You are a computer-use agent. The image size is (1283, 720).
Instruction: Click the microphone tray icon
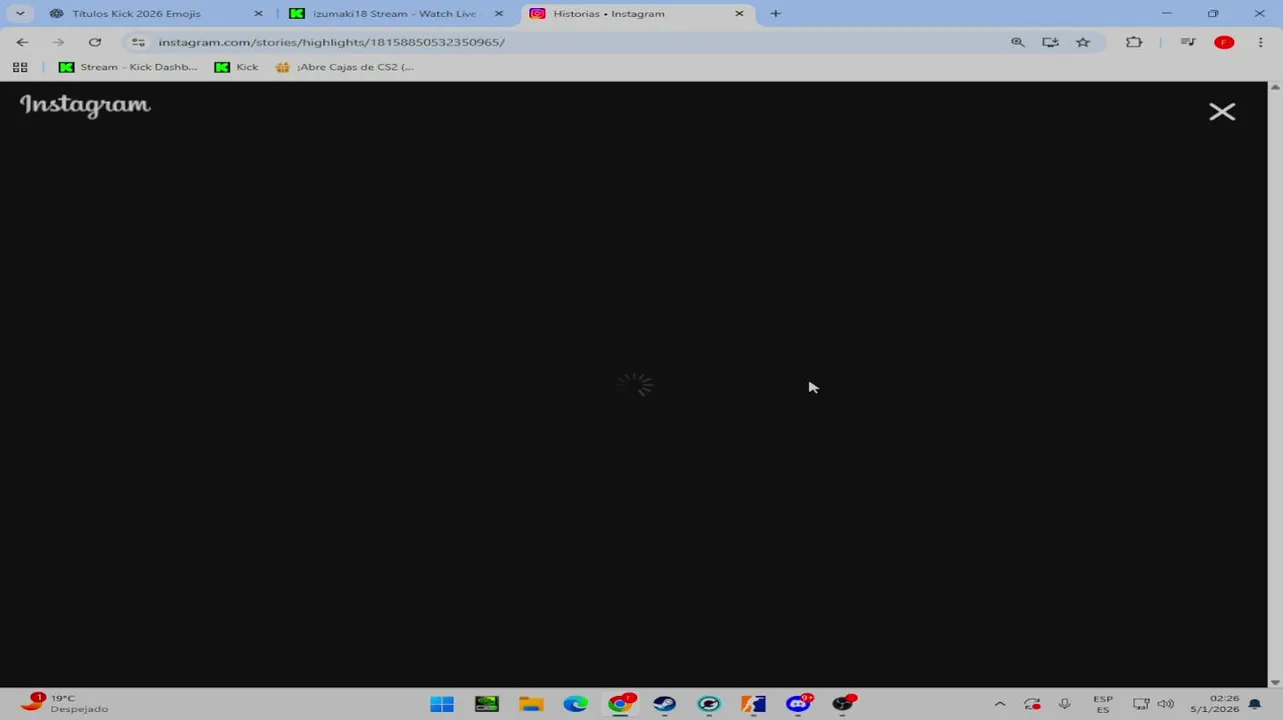point(1064,704)
